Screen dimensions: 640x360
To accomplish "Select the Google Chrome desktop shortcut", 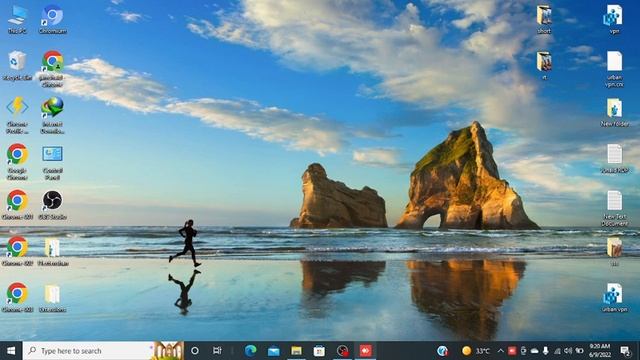I will 17,162.
